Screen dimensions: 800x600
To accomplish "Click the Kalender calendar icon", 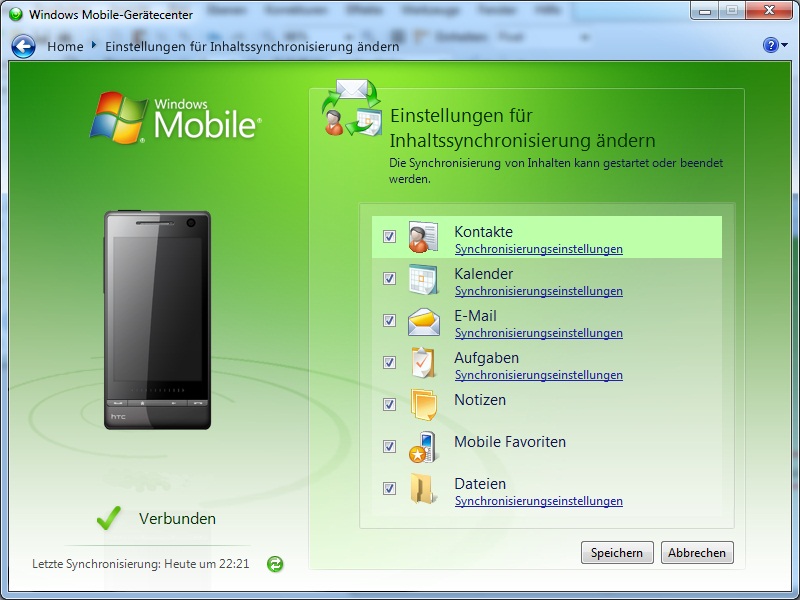I will (x=423, y=280).
